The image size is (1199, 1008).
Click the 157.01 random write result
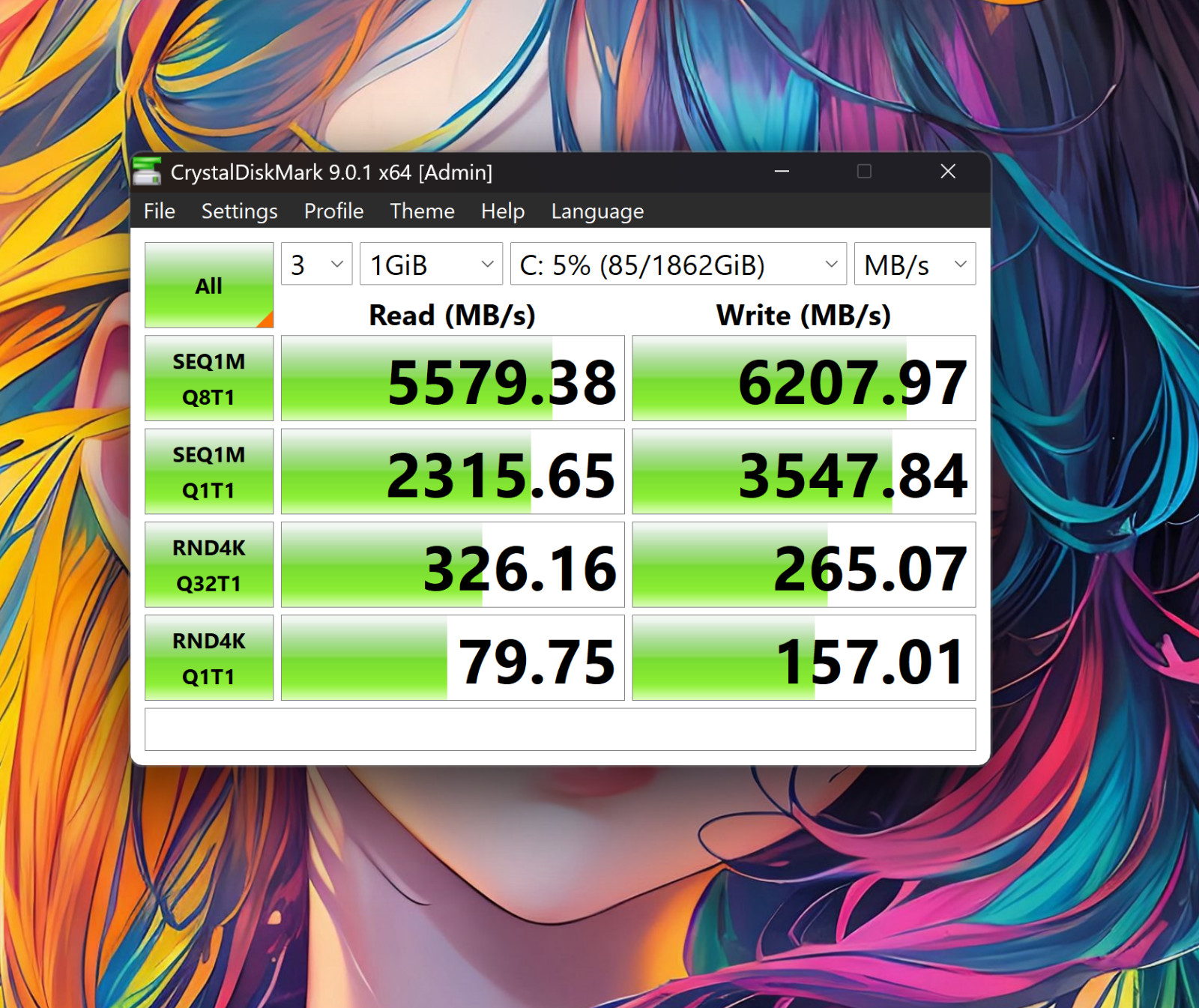coord(804,658)
